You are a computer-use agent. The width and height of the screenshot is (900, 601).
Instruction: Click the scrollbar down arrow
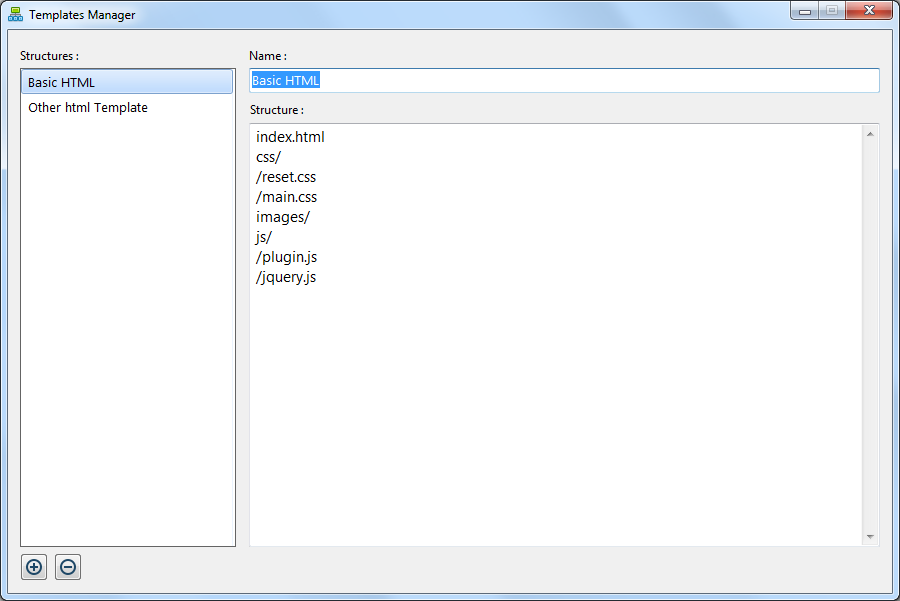point(870,537)
